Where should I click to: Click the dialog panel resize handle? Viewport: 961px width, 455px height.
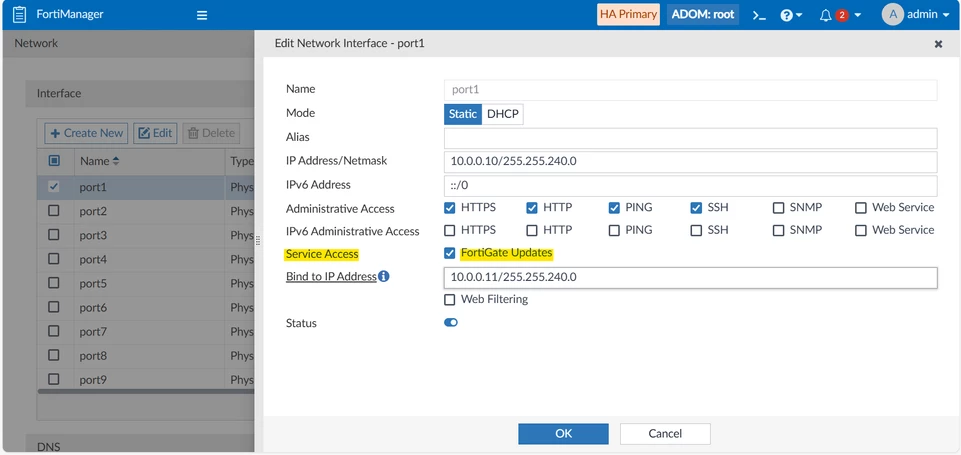(x=259, y=241)
